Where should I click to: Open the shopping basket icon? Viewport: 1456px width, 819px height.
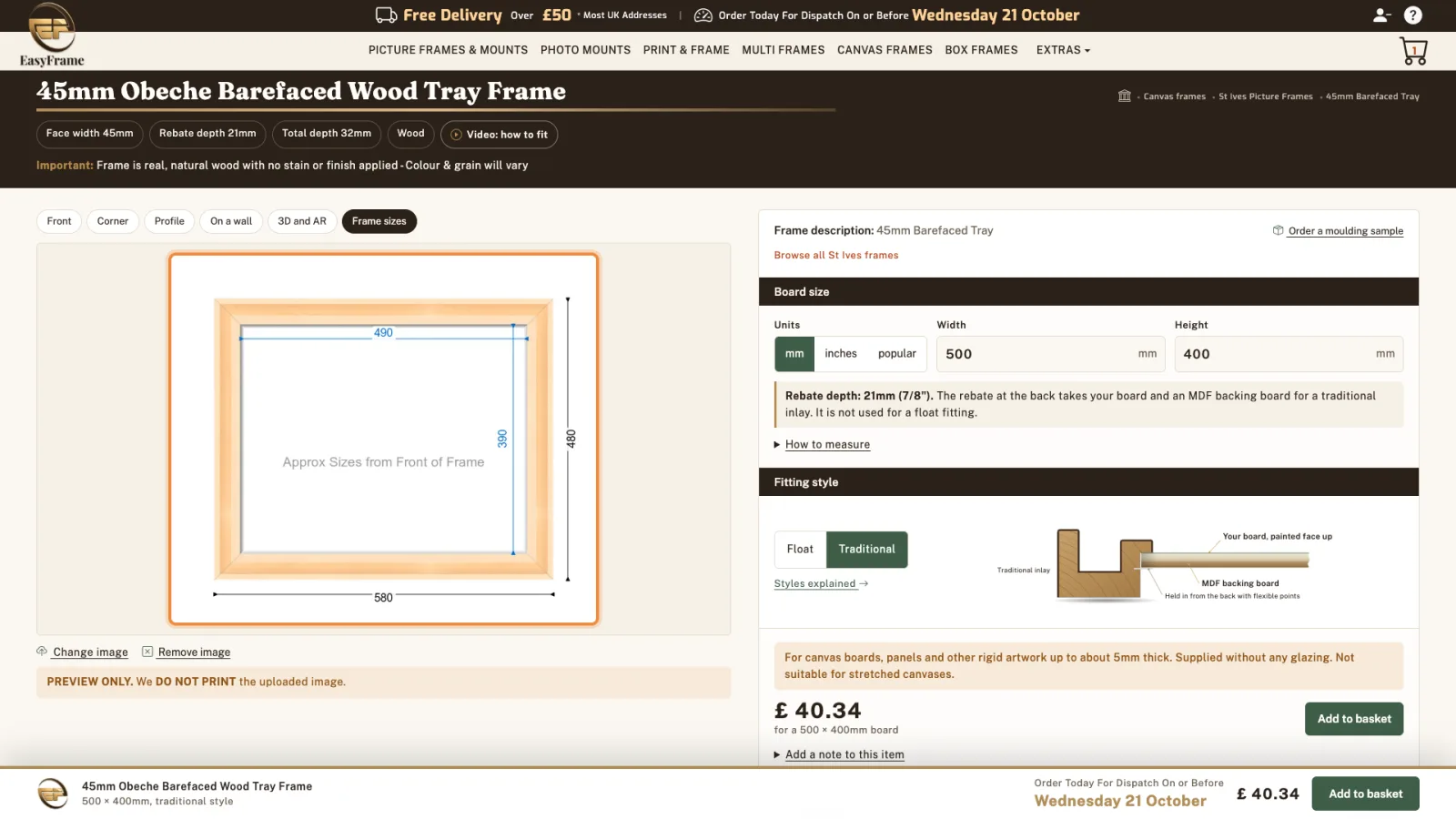coord(1413,51)
